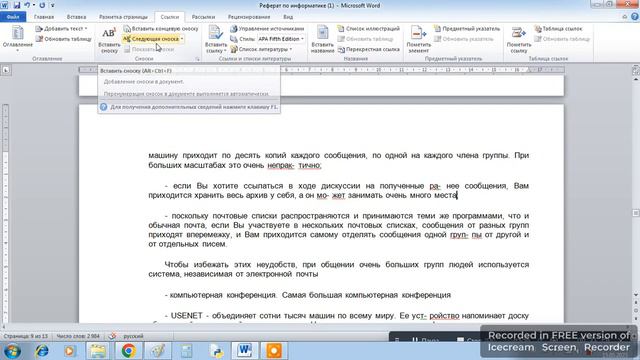Open the Customize Quick Access Toolbar arrow
This screenshot has width=640, height=360.
(x=53, y=5)
